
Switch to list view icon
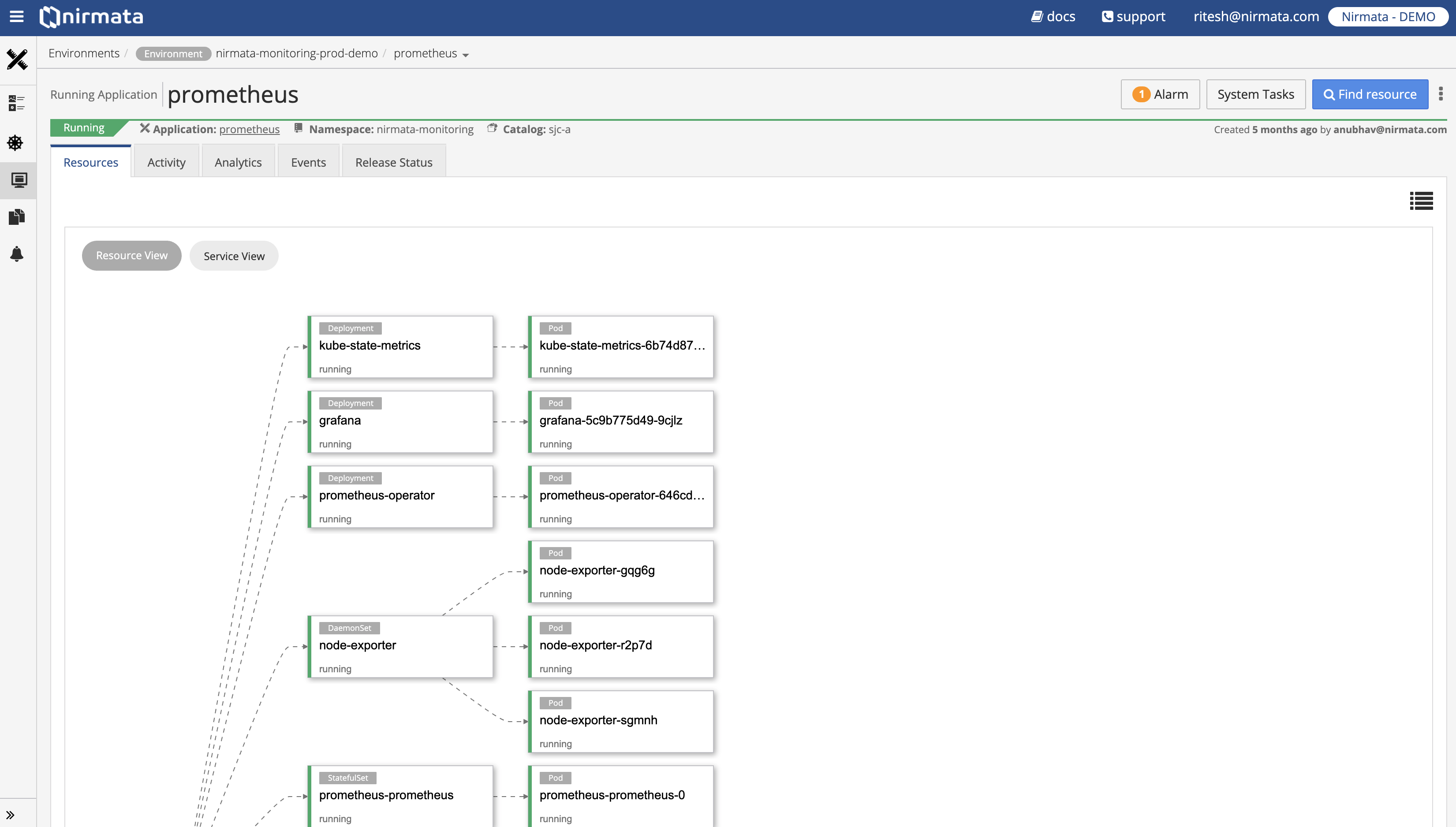click(x=1421, y=201)
